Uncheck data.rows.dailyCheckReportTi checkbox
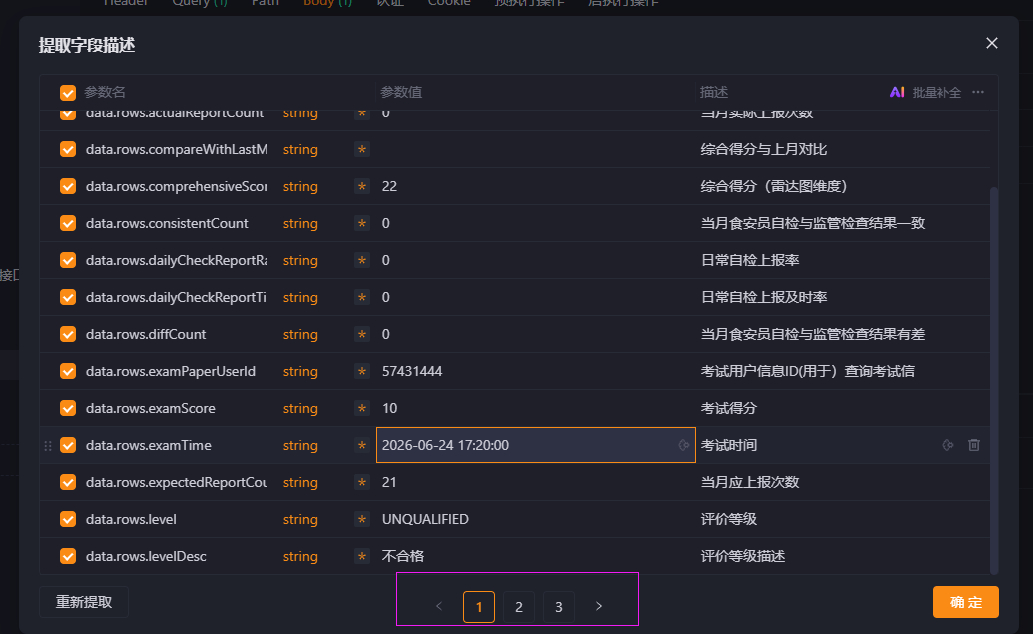The image size is (1033, 634). 68,297
